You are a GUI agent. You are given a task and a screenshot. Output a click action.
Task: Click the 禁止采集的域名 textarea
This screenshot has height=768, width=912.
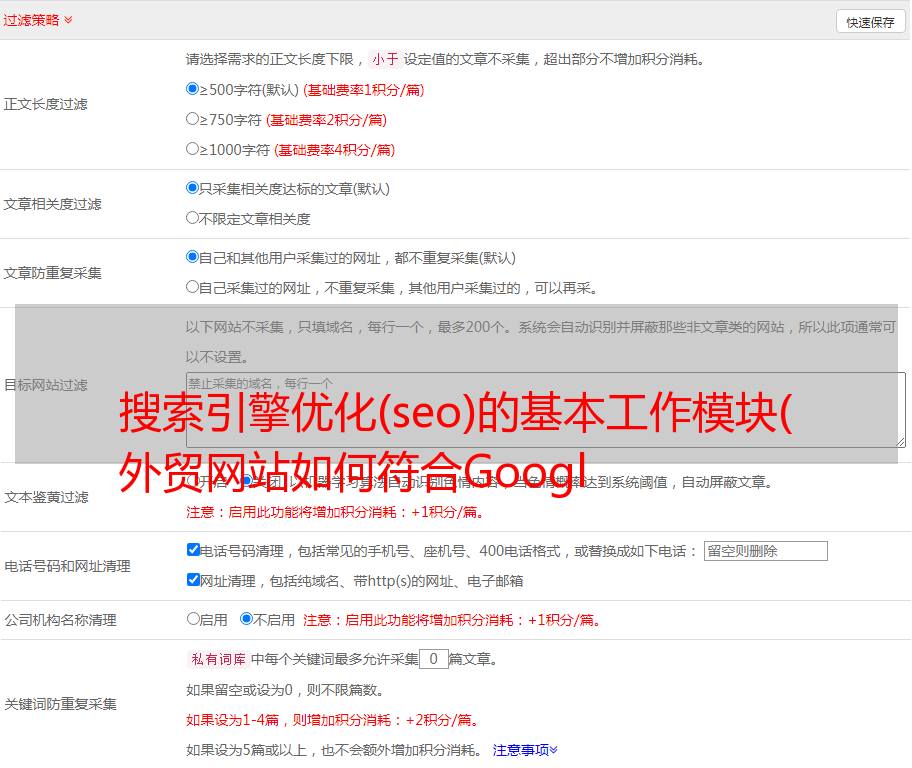[546, 410]
